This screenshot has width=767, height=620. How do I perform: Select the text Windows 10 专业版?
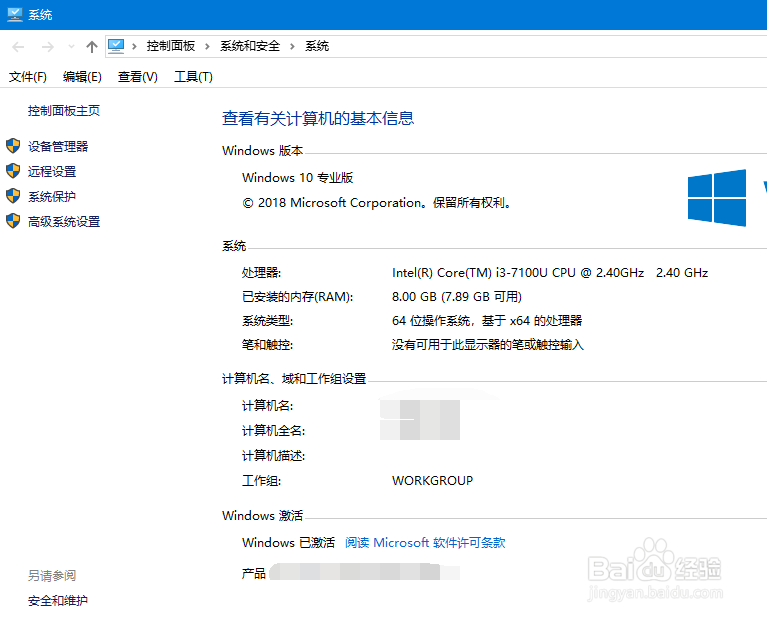point(297,178)
